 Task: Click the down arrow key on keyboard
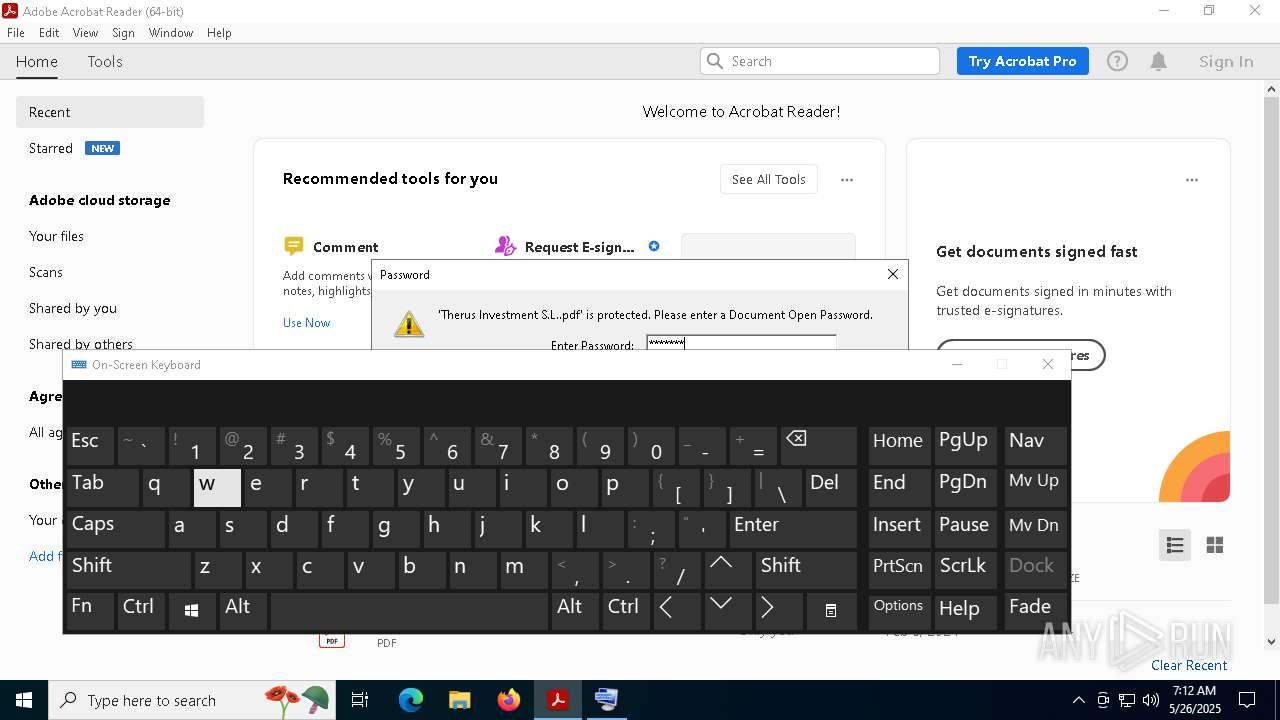coord(729,611)
